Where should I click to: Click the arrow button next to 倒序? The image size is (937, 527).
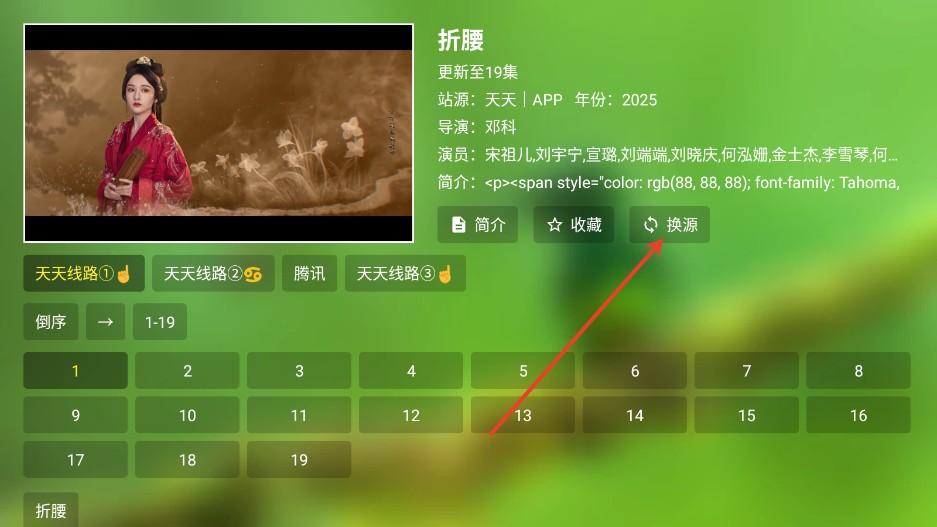(x=105, y=322)
